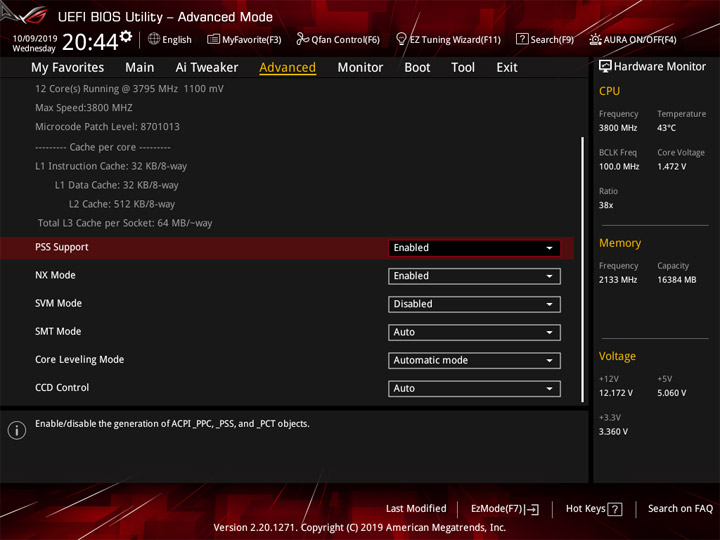This screenshot has width=720, height=540.
Task: Go to the Monitor tab
Action: pyautogui.click(x=360, y=68)
